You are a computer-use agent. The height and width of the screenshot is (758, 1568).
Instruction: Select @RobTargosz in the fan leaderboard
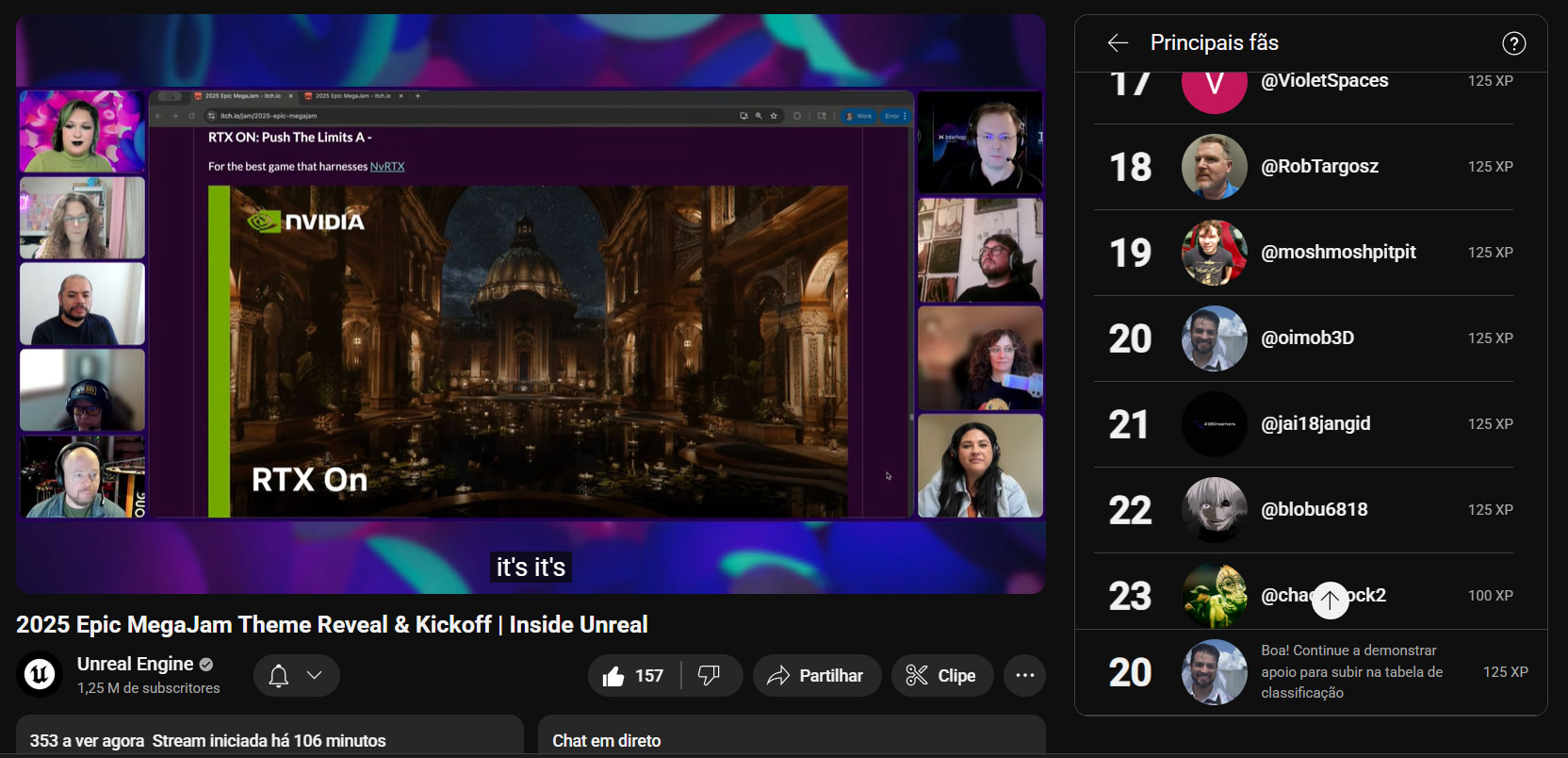click(x=1319, y=167)
